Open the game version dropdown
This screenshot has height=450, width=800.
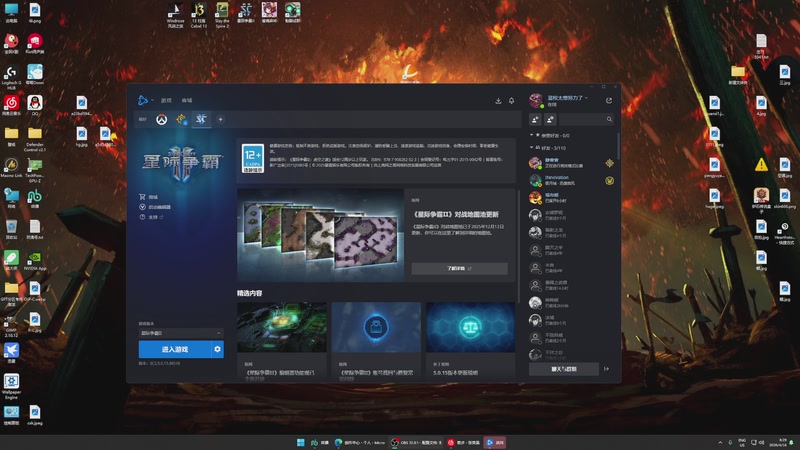coord(181,333)
